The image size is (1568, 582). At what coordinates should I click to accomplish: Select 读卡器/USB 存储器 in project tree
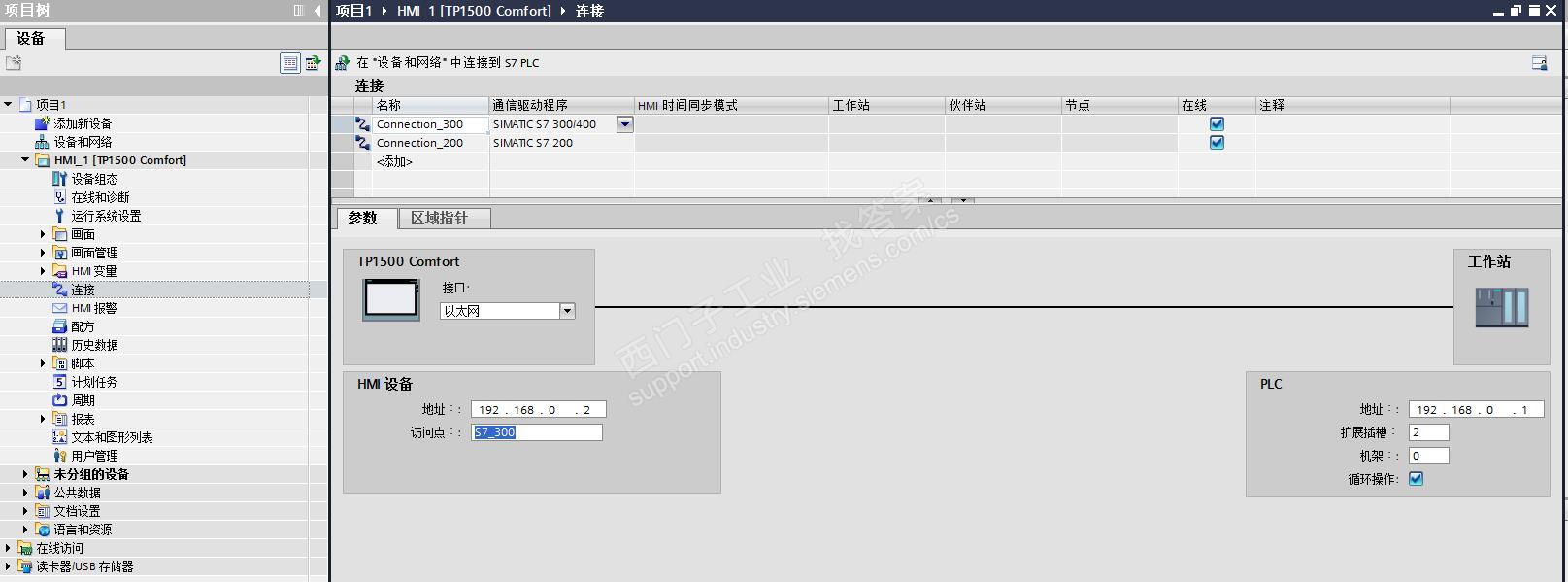pos(84,566)
